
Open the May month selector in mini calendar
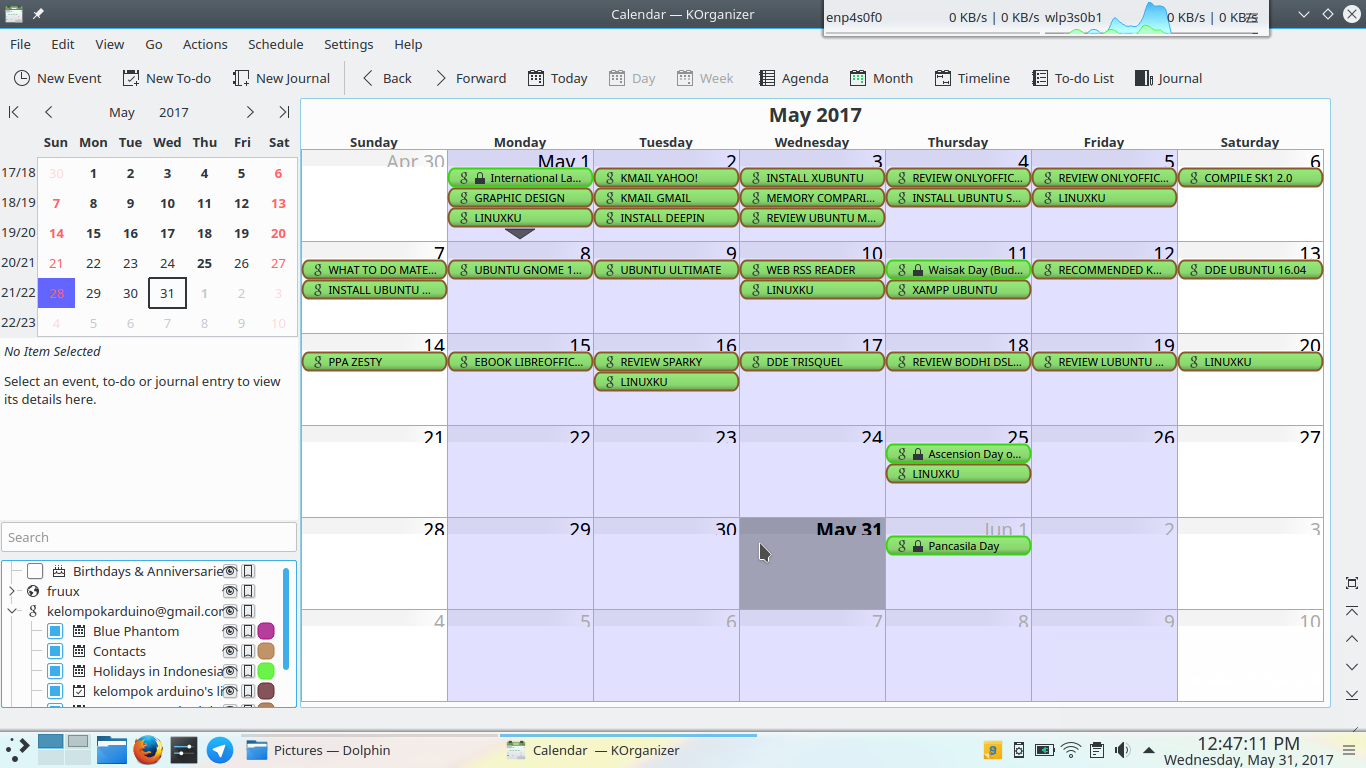pos(122,112)
